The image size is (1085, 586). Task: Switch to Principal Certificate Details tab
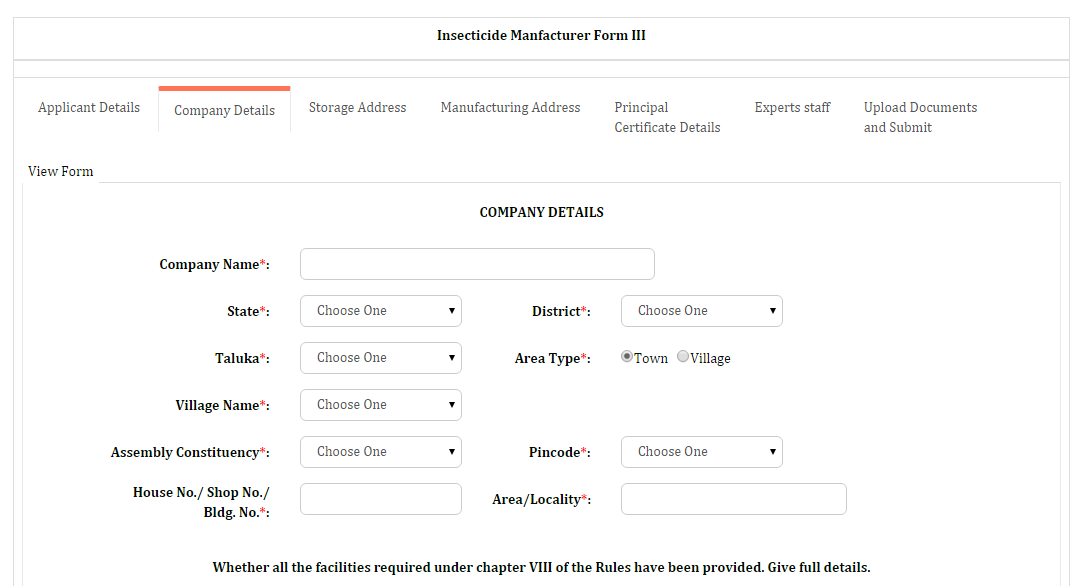(667, 118)
